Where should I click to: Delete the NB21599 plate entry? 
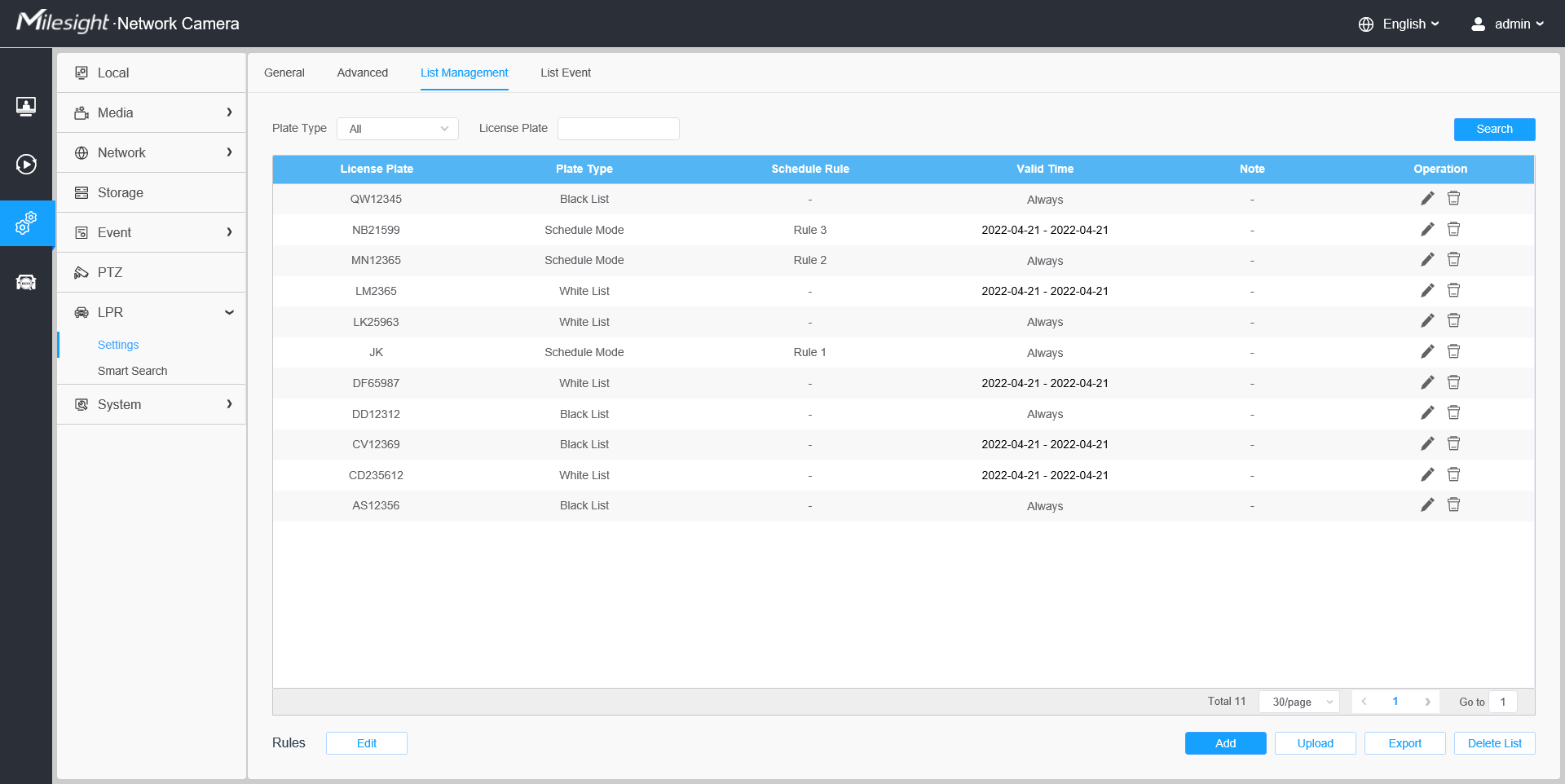[1453, 230]
